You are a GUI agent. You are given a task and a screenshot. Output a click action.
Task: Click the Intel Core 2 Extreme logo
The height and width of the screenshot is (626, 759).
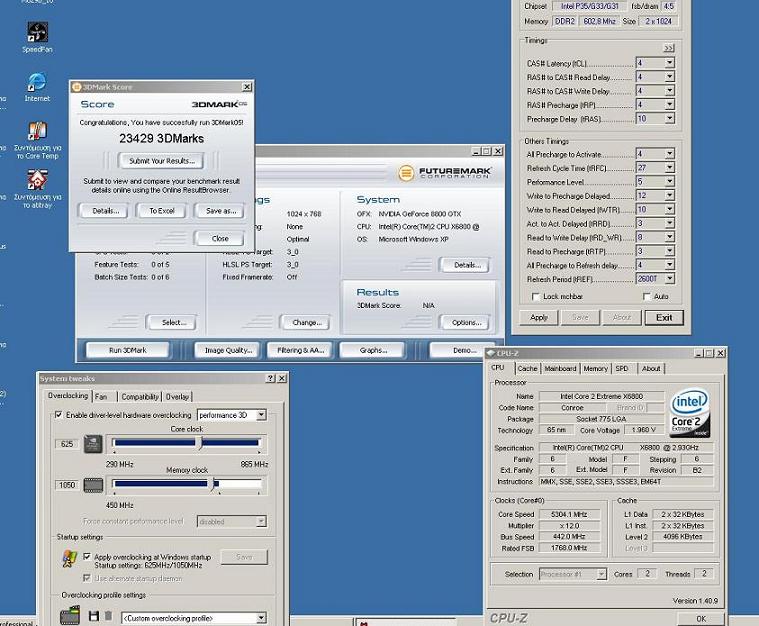[x=689, y=412]
